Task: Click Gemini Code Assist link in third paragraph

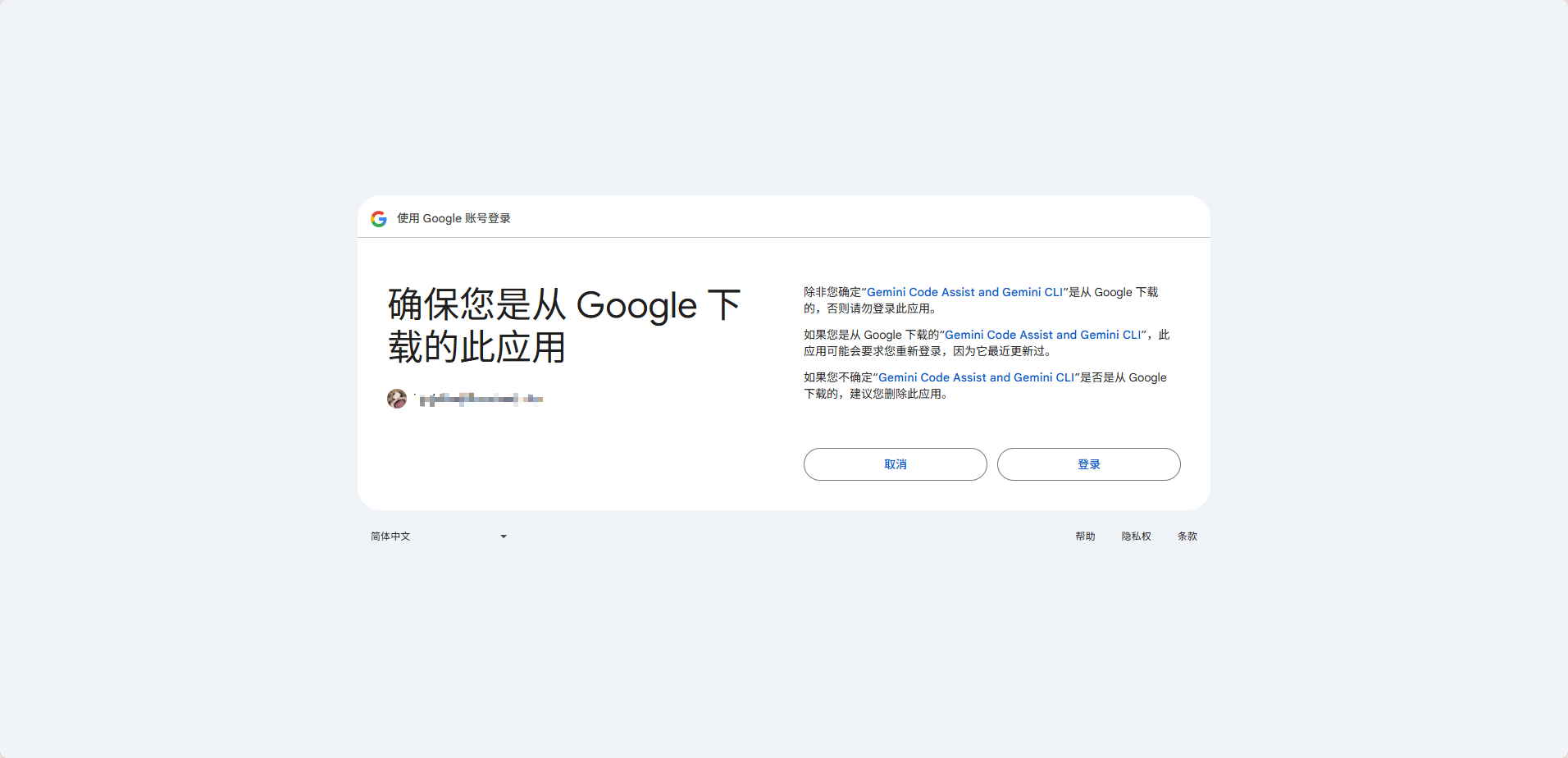Action: coord(976,378)
